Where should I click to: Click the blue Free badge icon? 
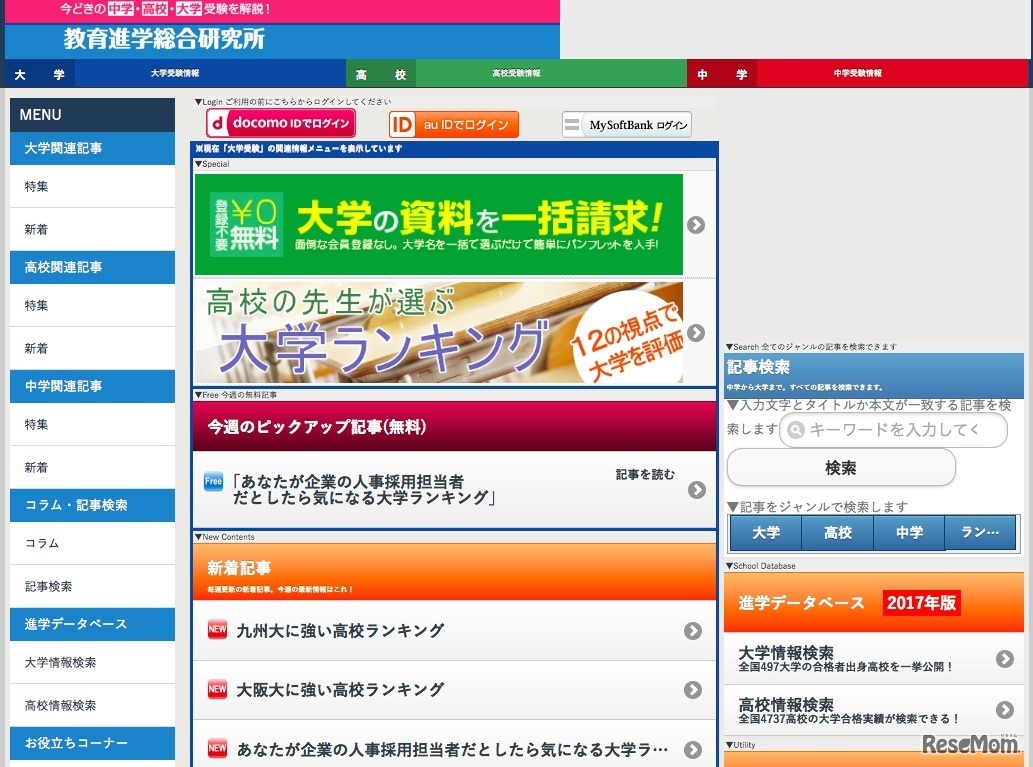coord(213,481)
